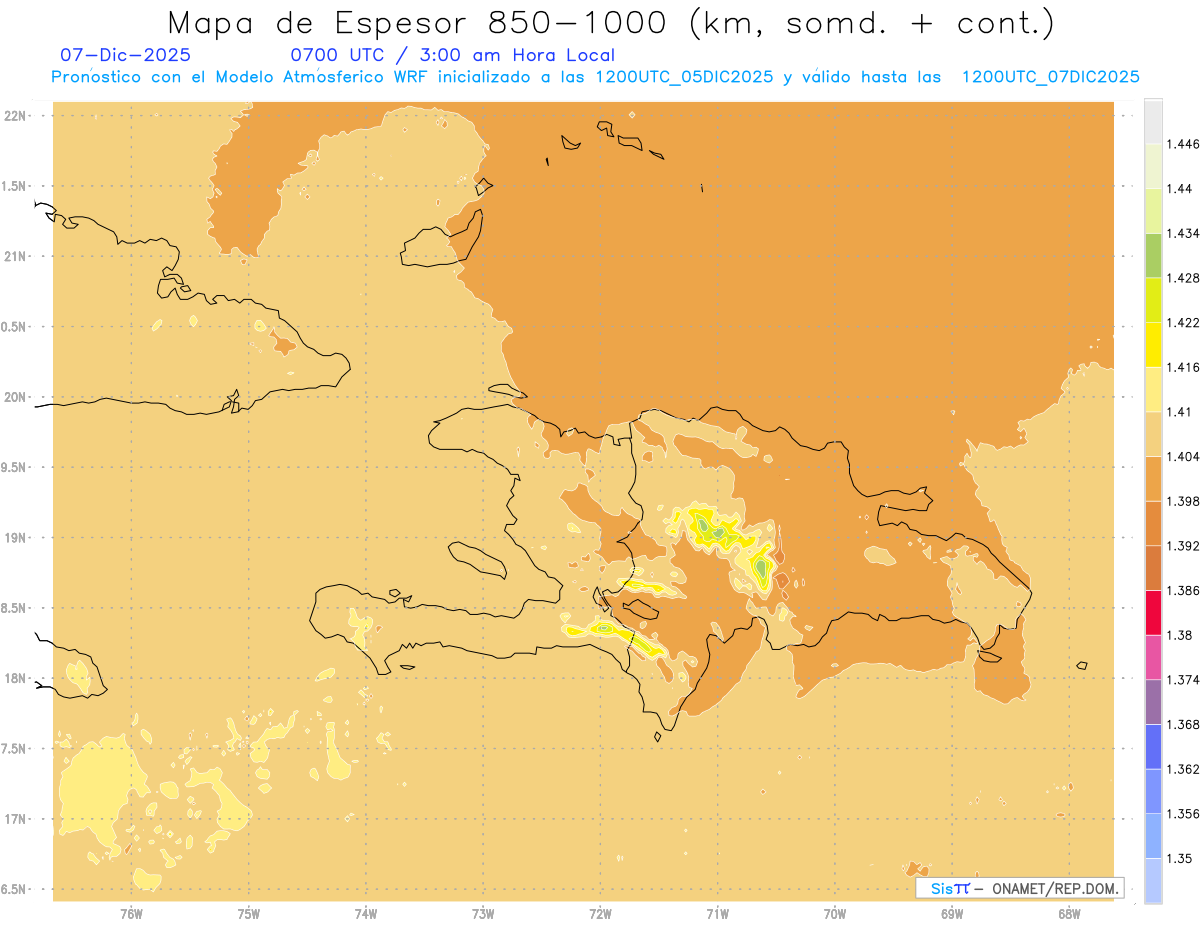Select the longitude label 69W

(x=952, y=913)
